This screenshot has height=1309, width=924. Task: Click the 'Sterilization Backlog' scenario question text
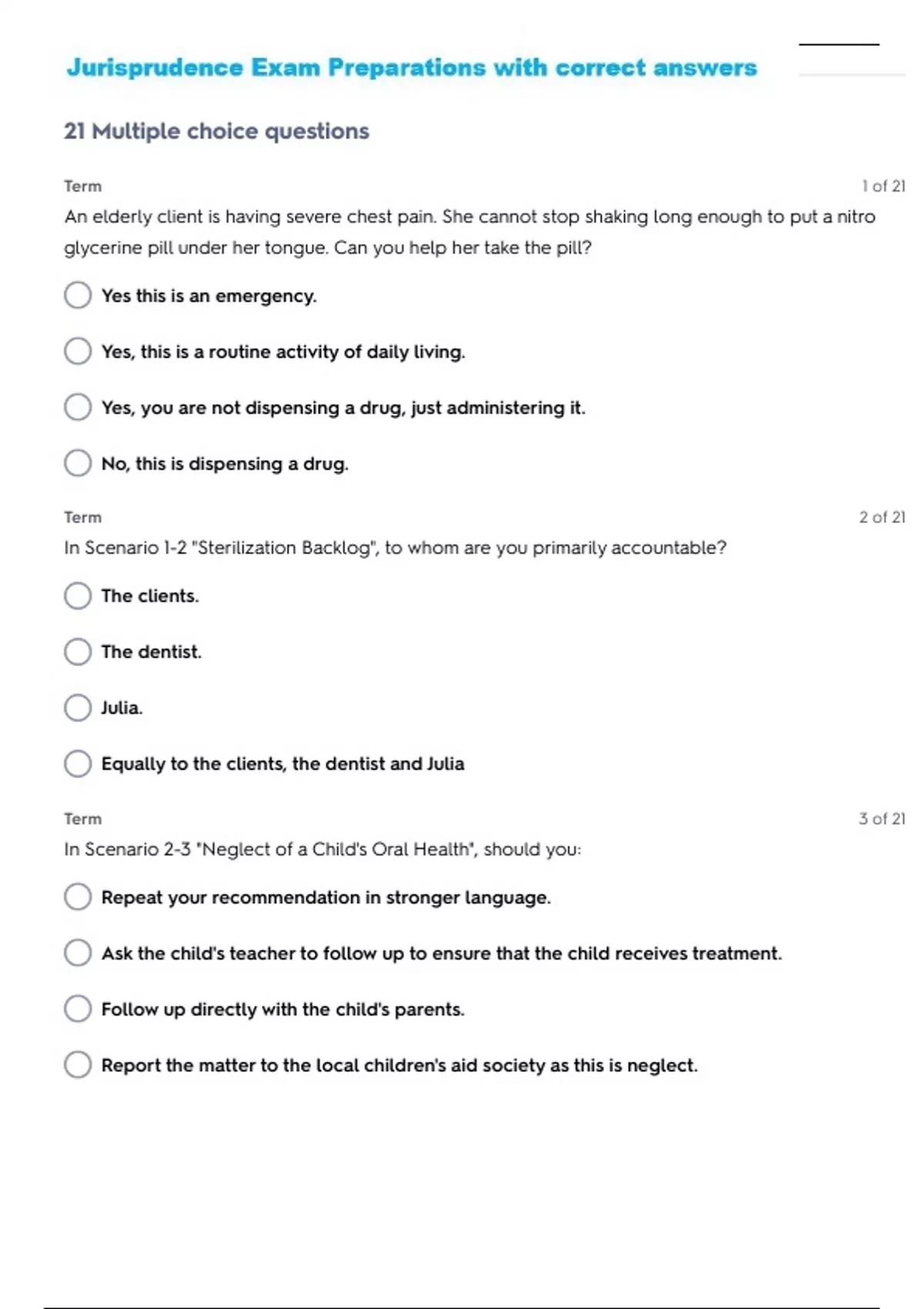click(x=395, y=547)
